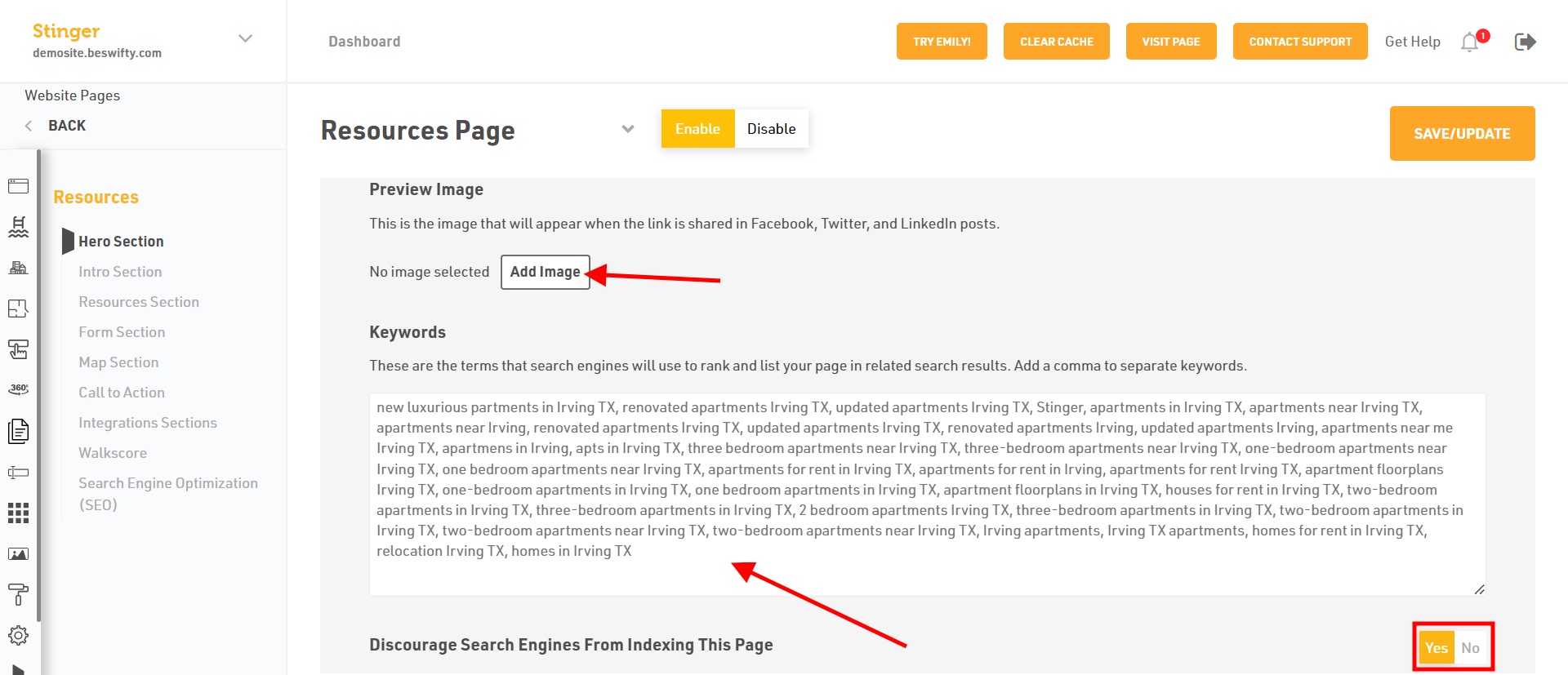Click the SAVE/UPDATE button
Screen dimensions: 1568x675
[1462, 133]
